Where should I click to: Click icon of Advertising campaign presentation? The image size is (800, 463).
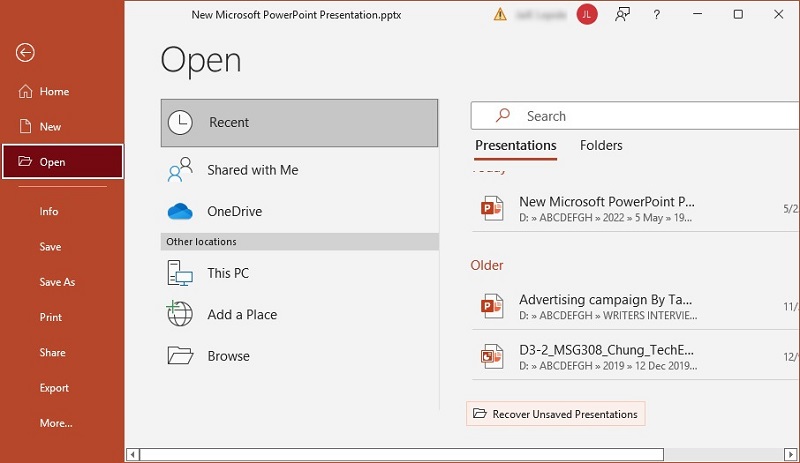click(x=492, y=306)
